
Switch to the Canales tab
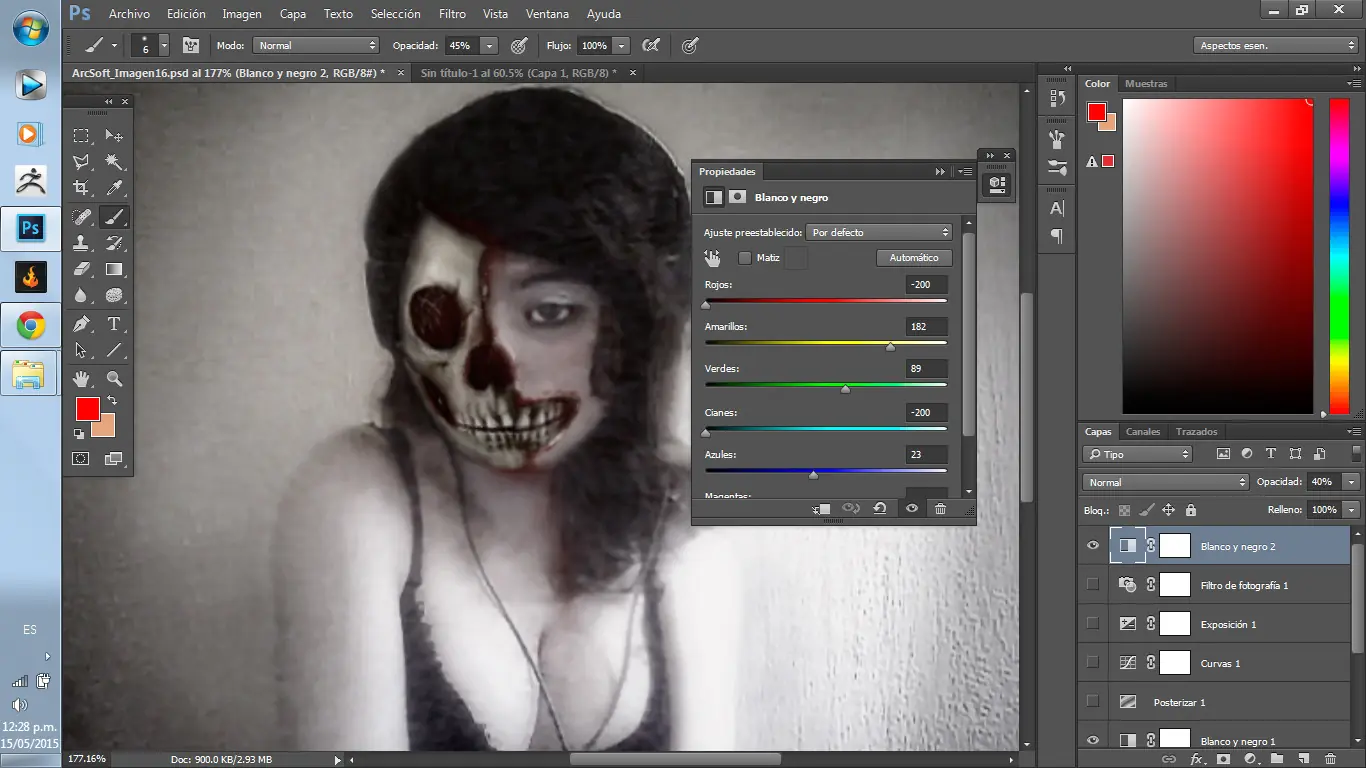pyautogui.click(x=1142, y=432)
